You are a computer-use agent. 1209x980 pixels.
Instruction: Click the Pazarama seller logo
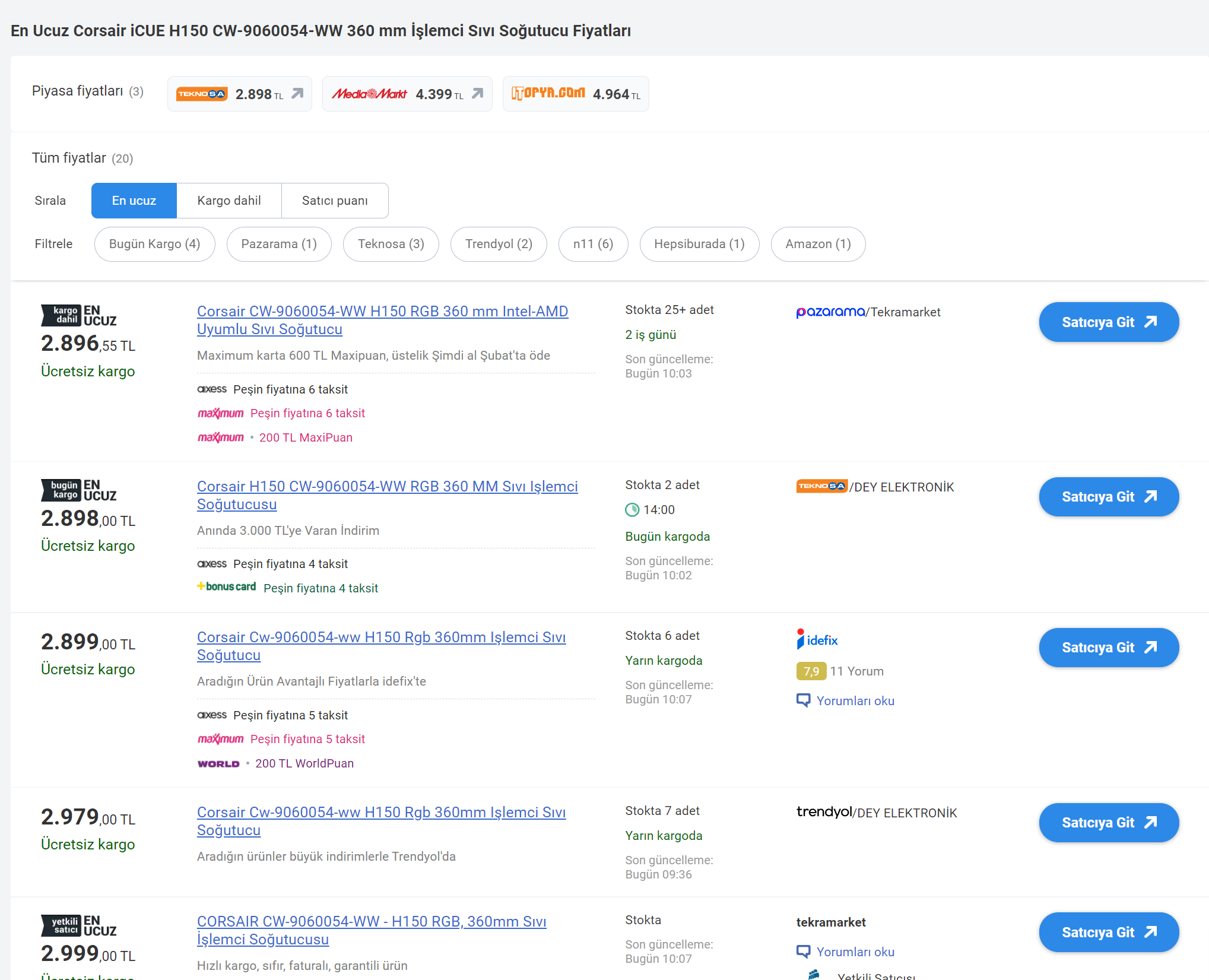click(830, 312)
